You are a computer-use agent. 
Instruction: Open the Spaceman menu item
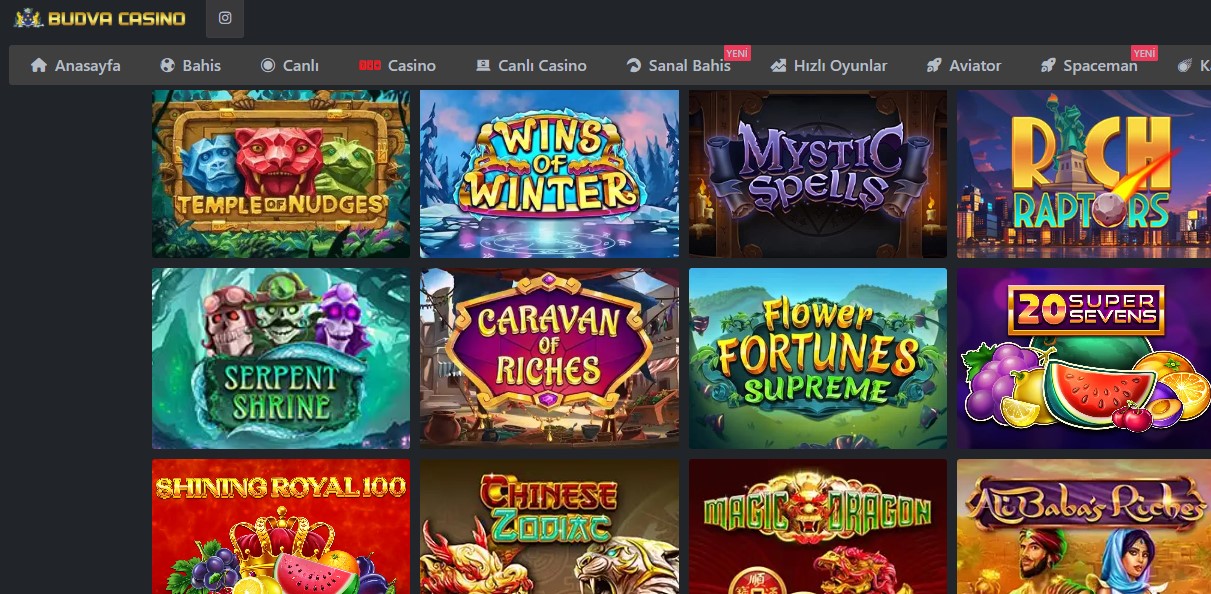click(1089, 65)
